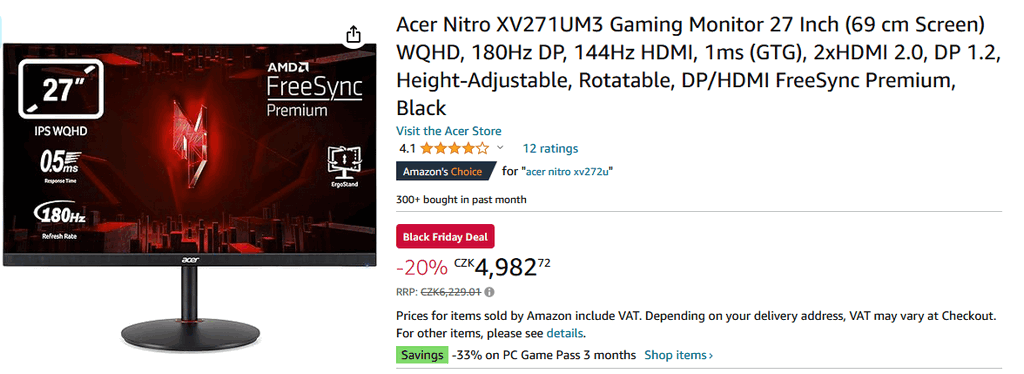Image resolution: width=1024 pixels, height=374 pixels.
Task: Click the acer nitro xv272u search link
Action: click(569, 172)
